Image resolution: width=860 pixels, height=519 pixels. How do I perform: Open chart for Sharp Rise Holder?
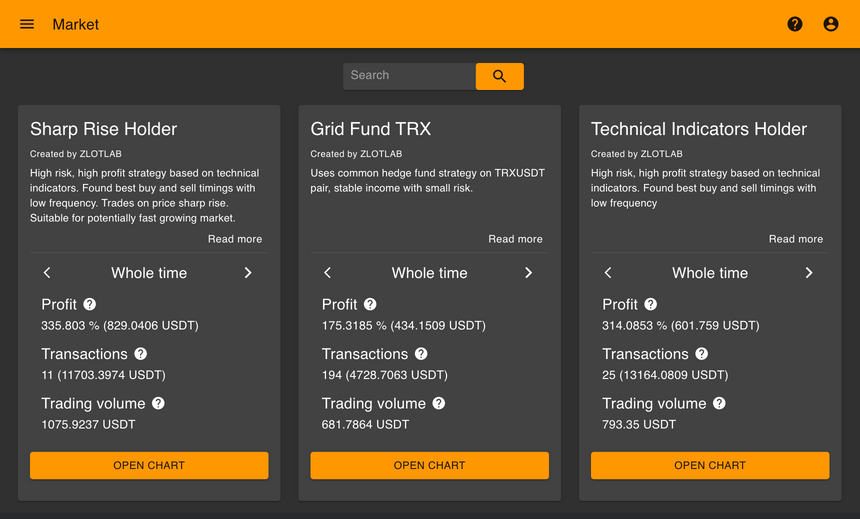pyautogui.click(x=149, y=465)
